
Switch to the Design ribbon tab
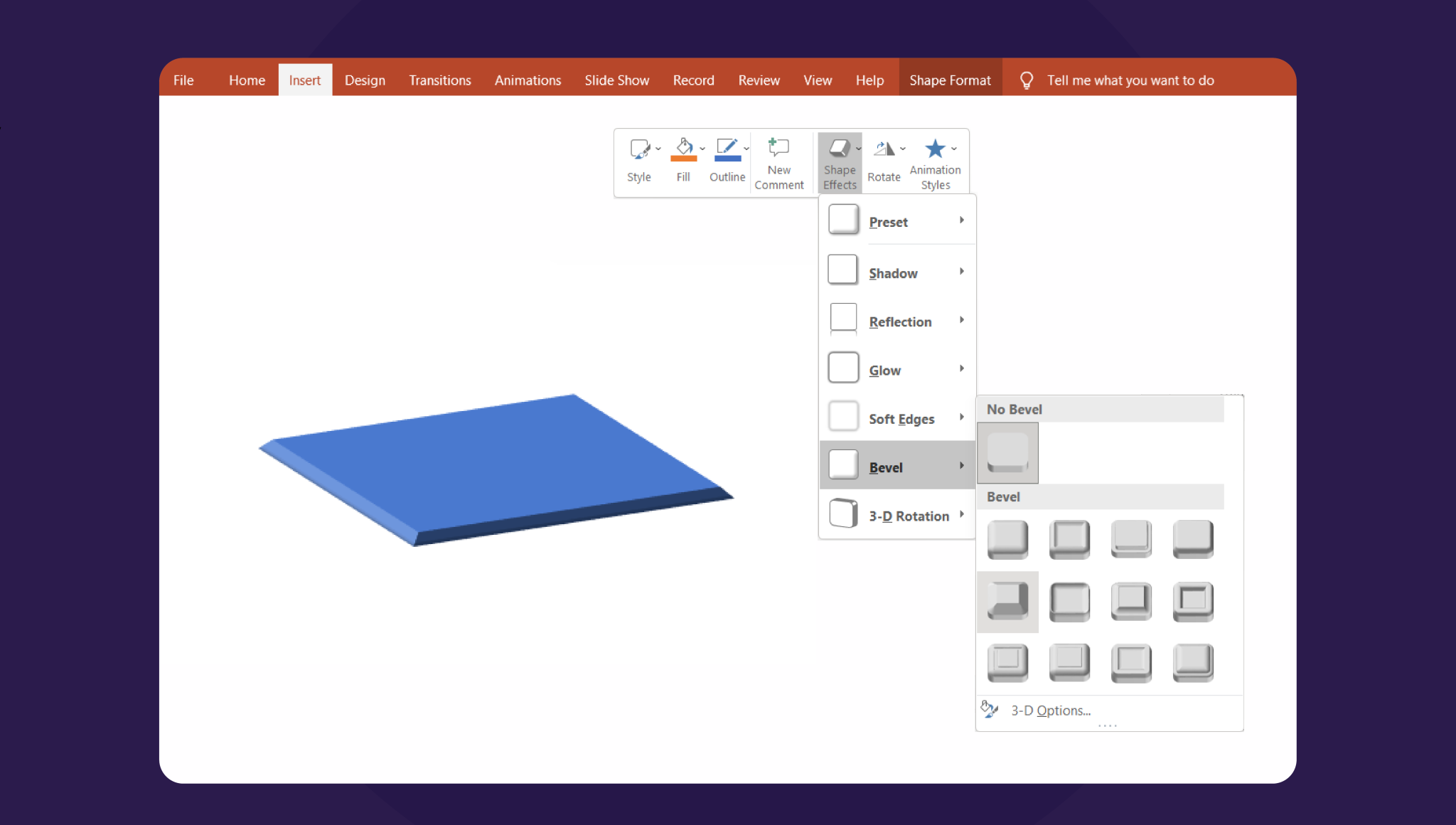(365, 80)
